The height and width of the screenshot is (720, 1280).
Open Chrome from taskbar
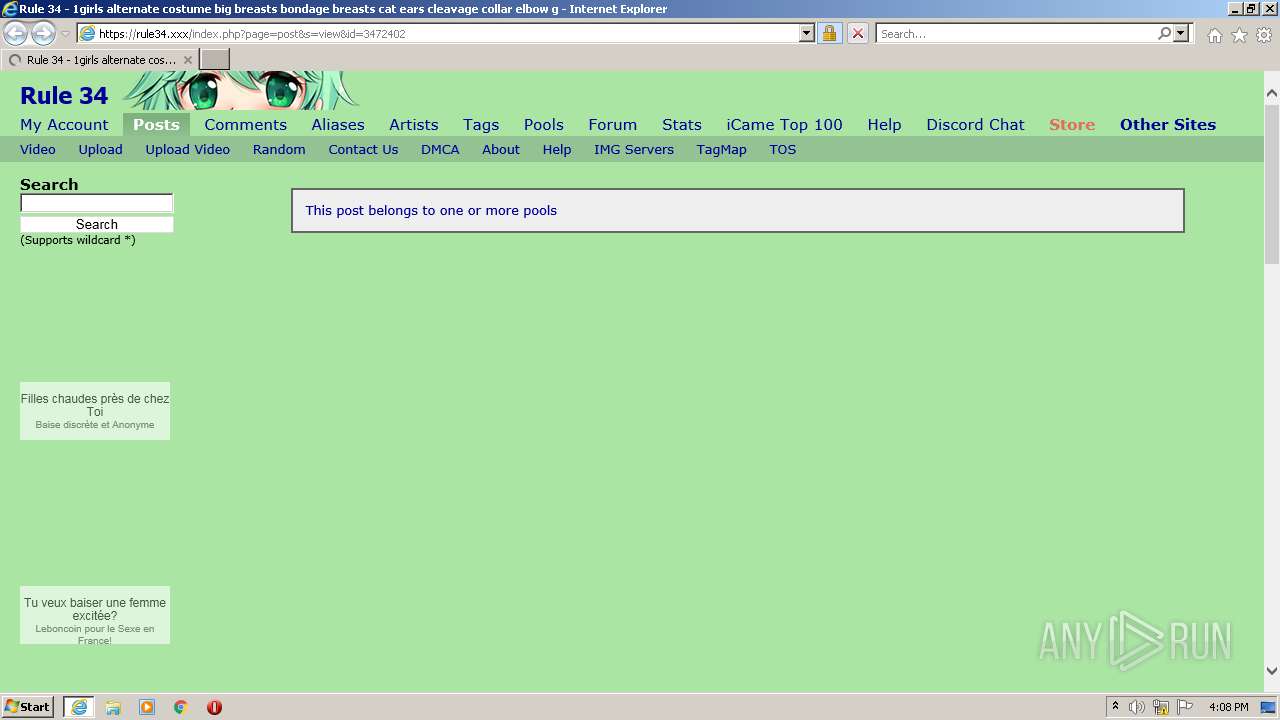pyautogui.click(x=181, y=707)
